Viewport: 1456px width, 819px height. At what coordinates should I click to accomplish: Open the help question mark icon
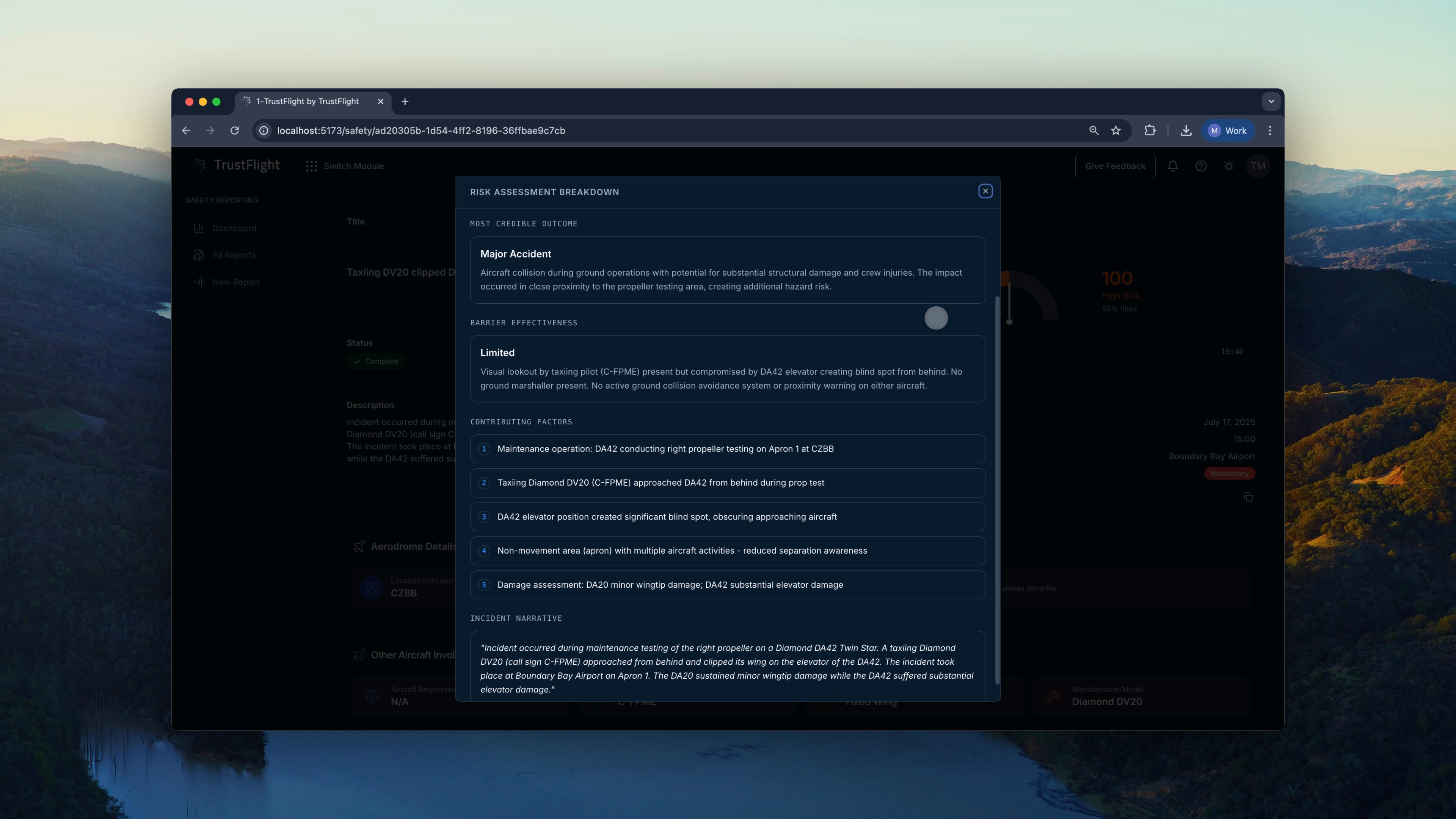point(1200,166)
